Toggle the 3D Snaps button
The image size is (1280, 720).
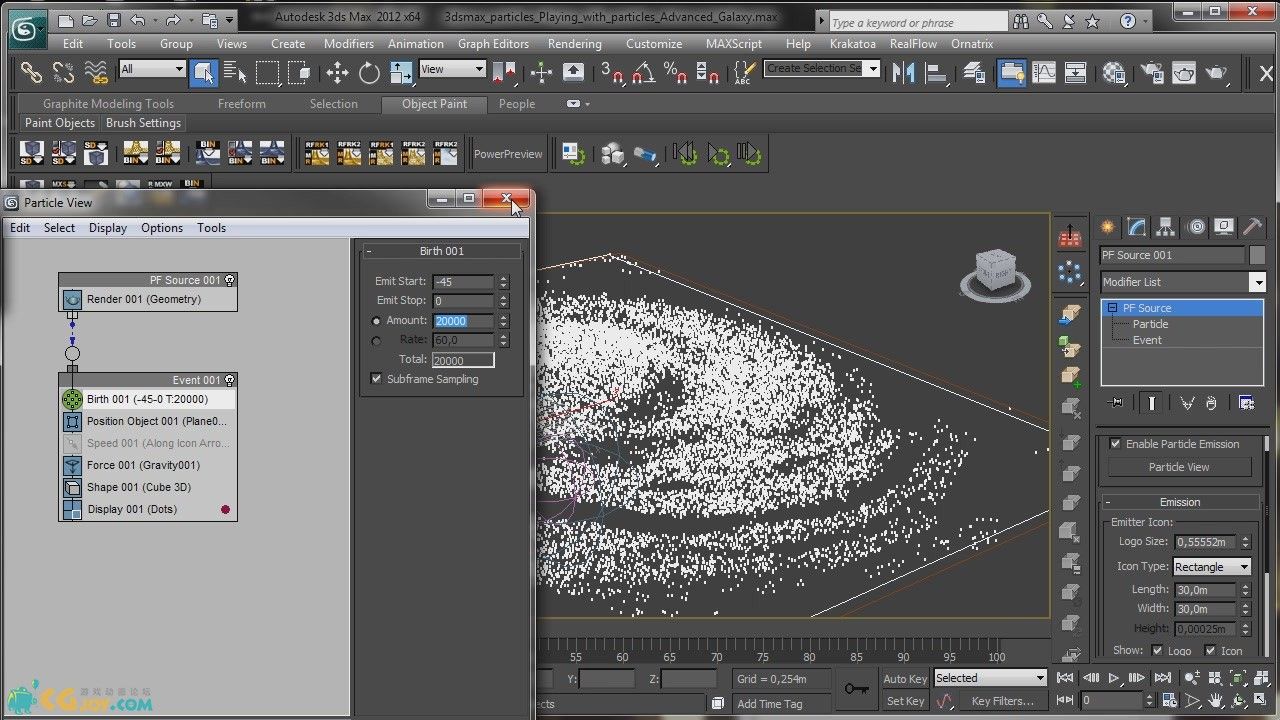pyautogui.click(x=611, y=72)
